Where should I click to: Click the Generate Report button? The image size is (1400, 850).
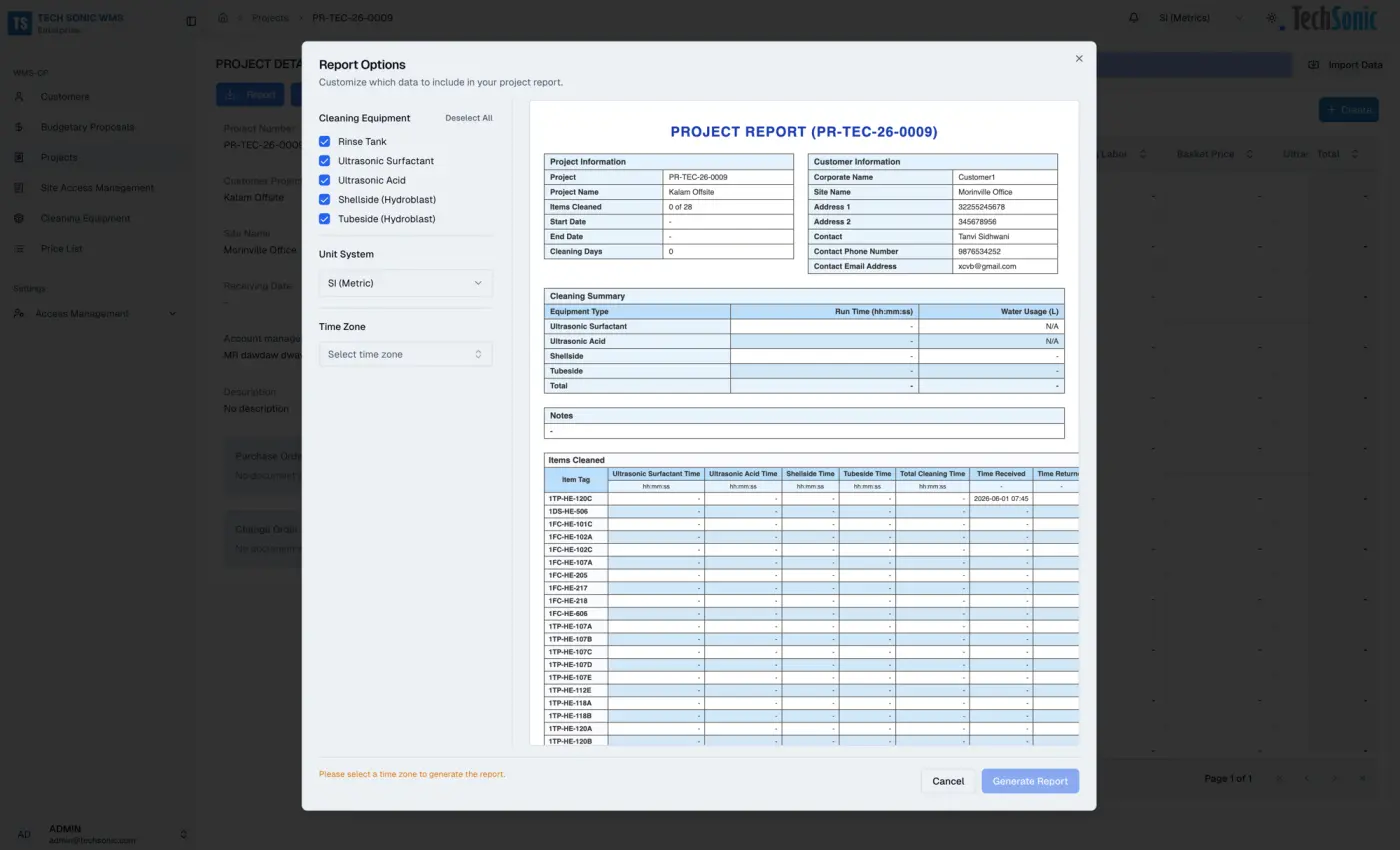1030,781
